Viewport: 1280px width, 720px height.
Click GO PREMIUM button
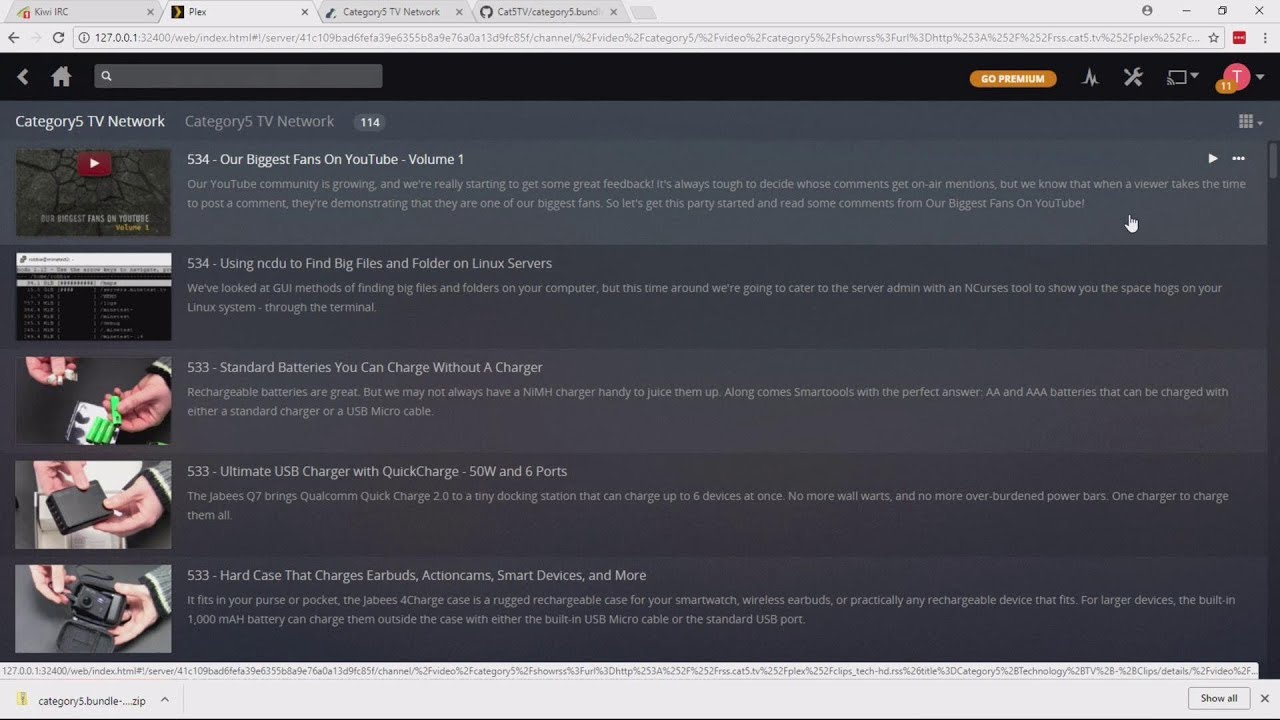tap(1012, 79)
